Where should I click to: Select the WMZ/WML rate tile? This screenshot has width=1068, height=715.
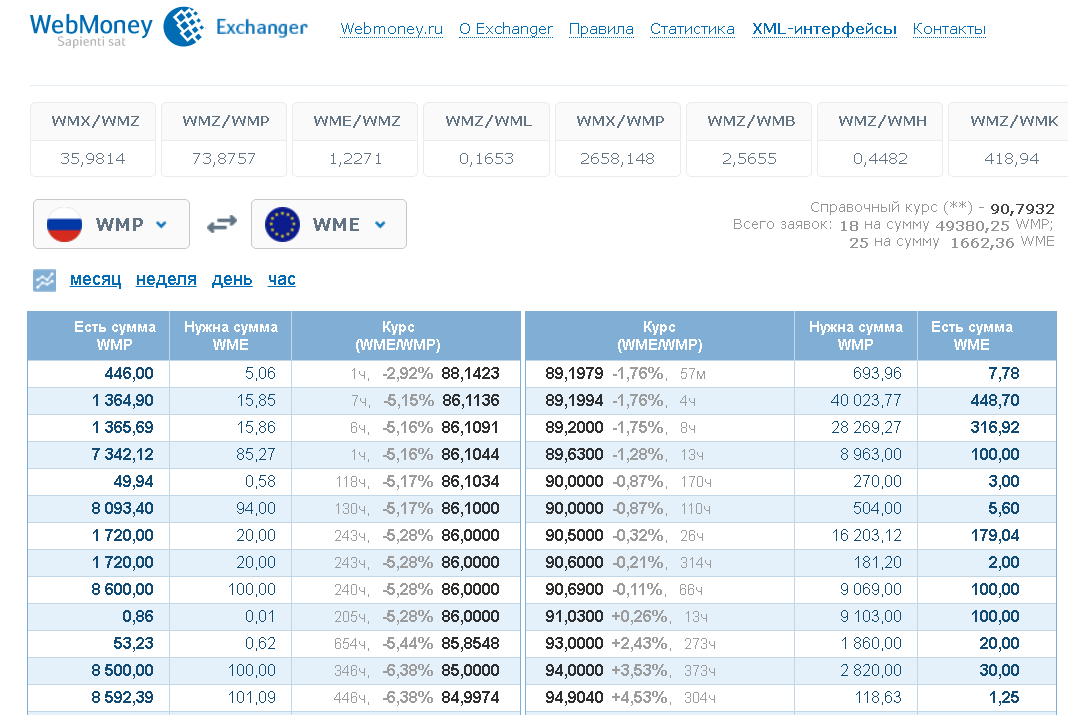tap(486, 140)
